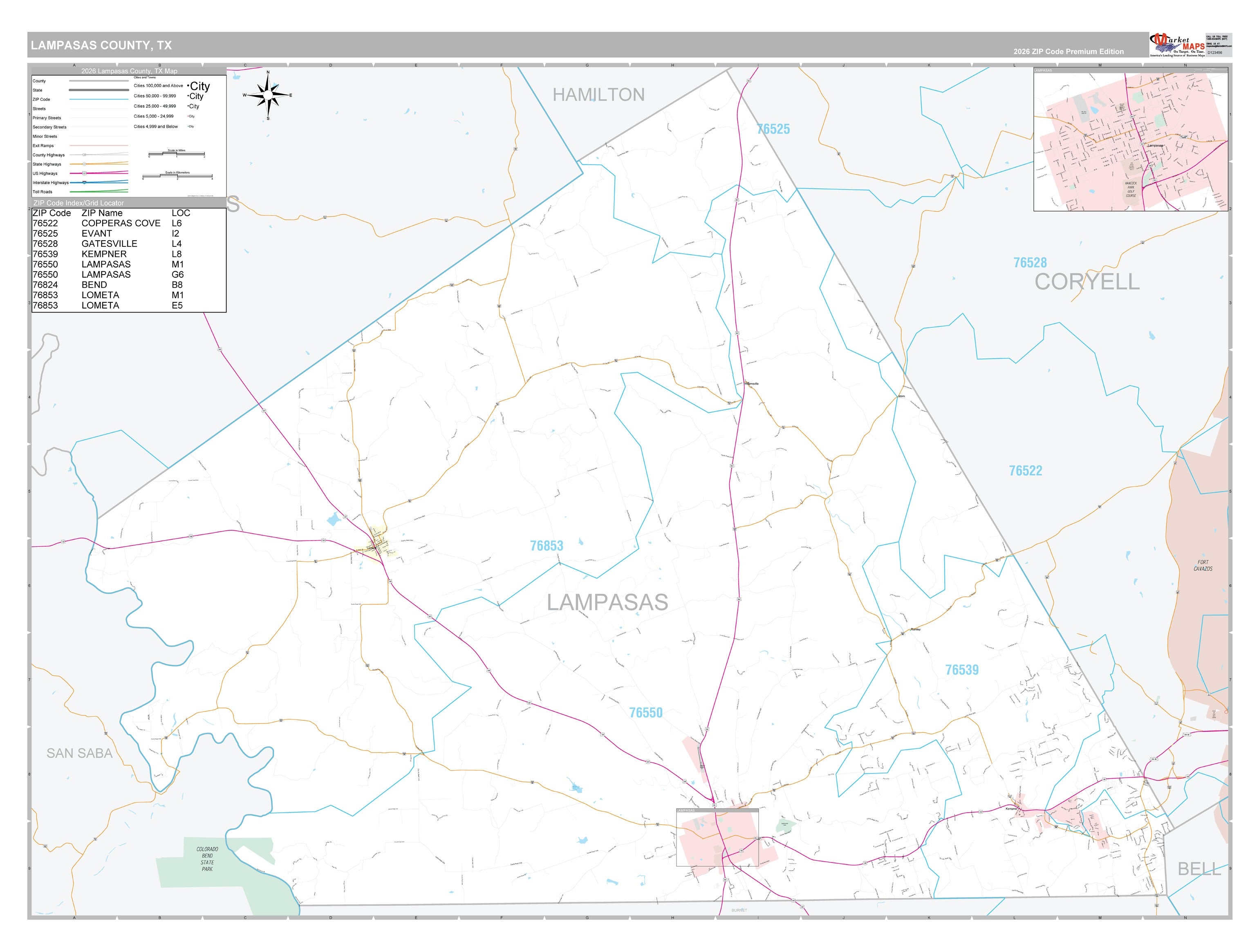Viewport: 1259px width, 952px height.
Task: Select the CORYELL county label
Action: 1087,282
